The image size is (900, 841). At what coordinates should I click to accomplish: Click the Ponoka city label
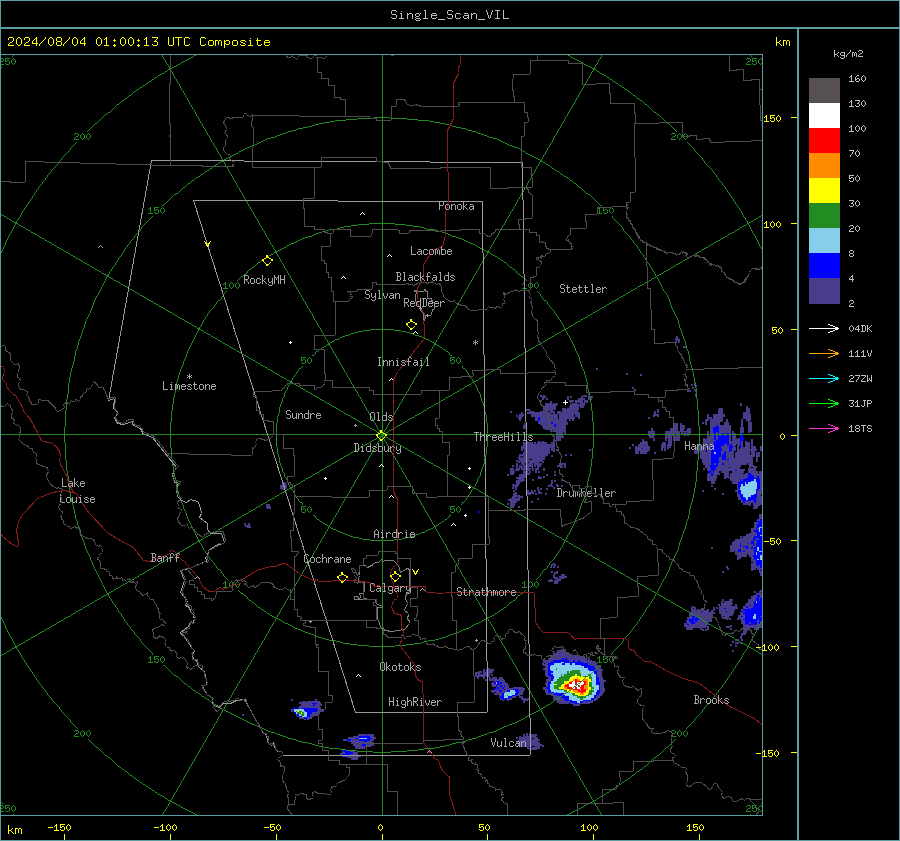456,206
